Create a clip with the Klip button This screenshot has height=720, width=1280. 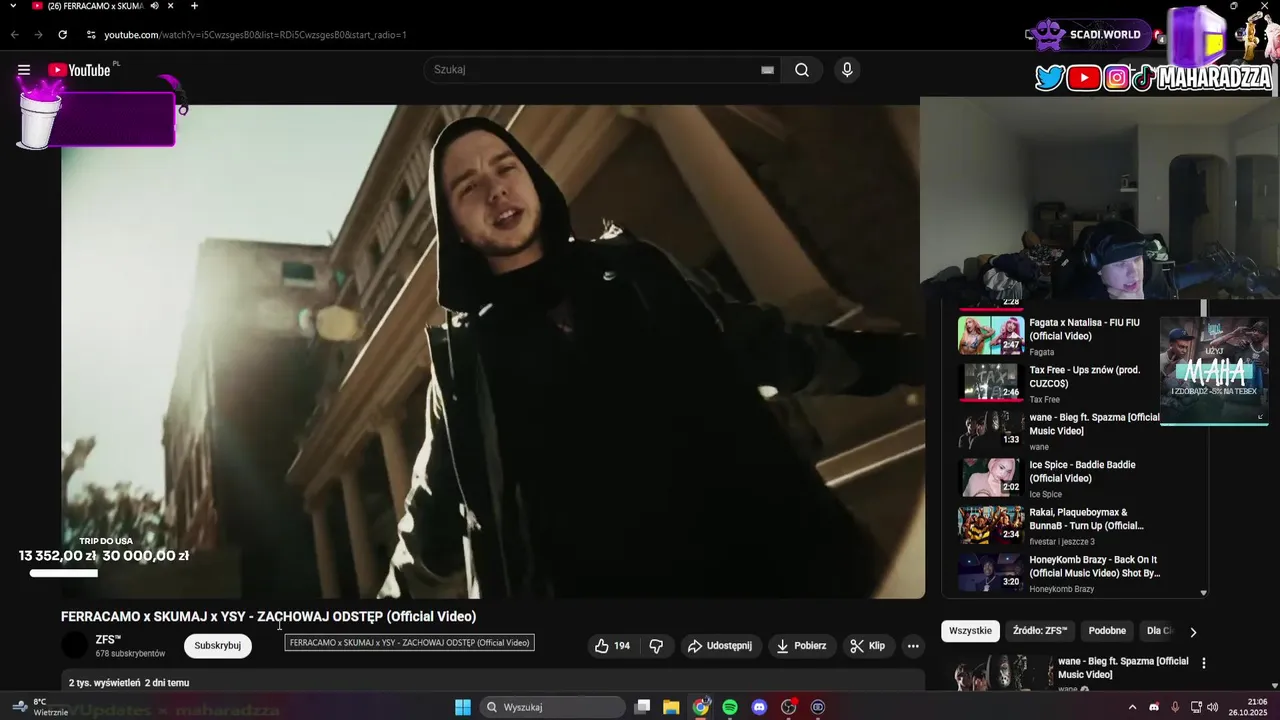tap(867, 646)
